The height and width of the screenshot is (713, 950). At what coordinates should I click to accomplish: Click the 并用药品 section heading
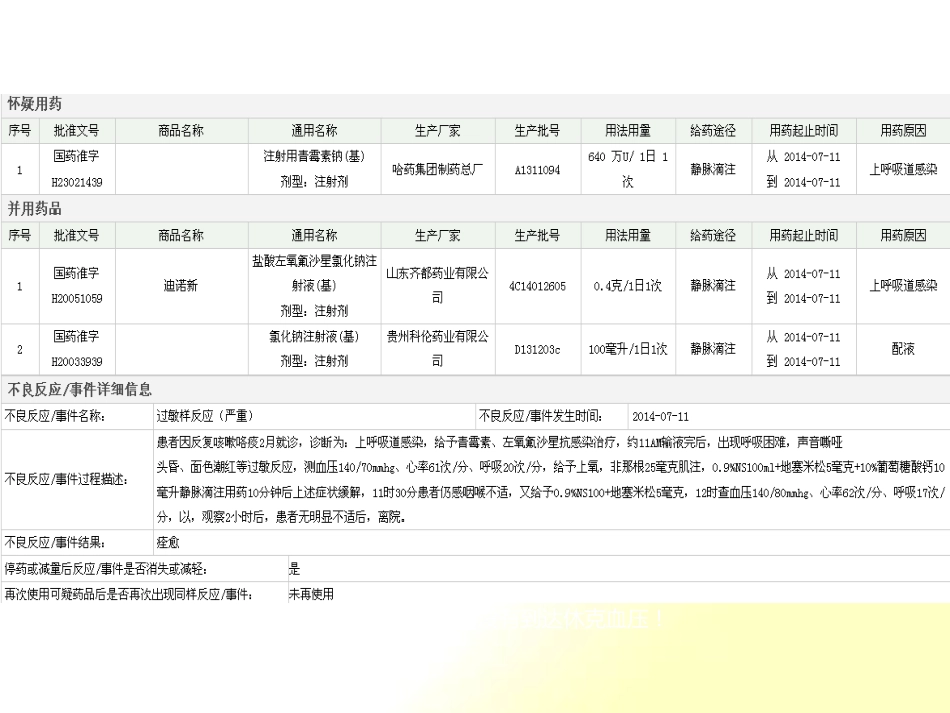click(35, 209)
